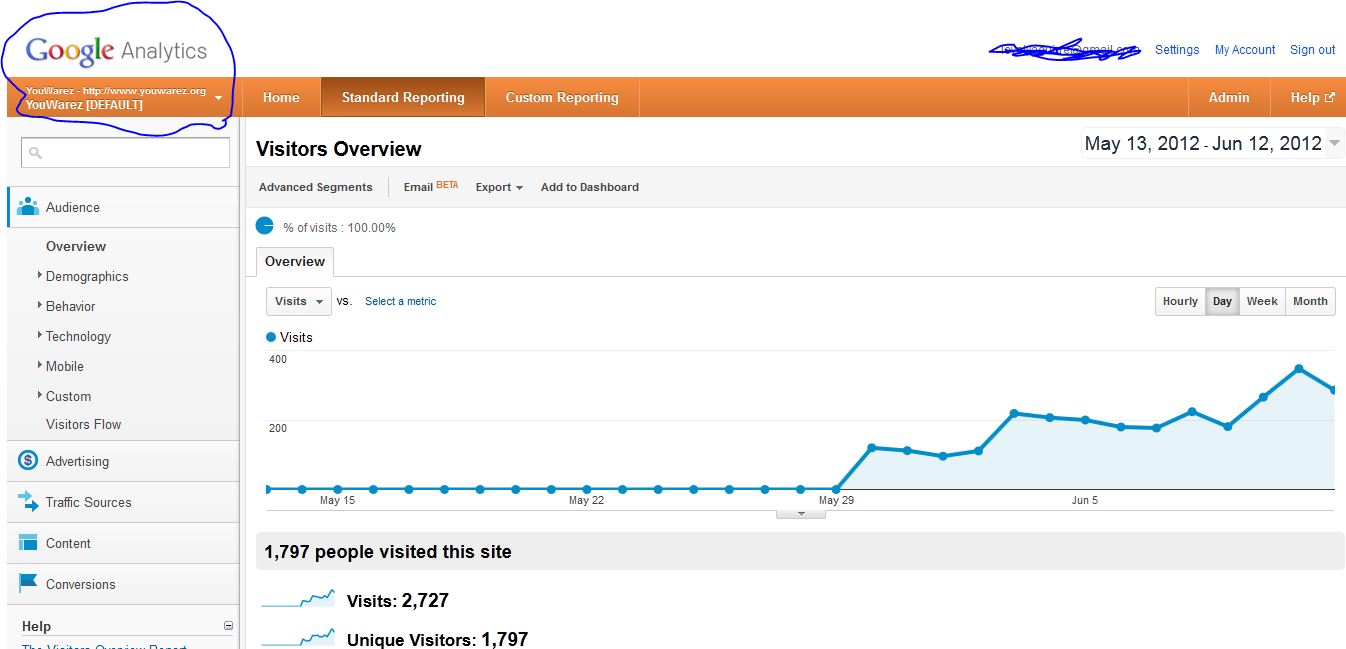Open the Content section
The height and width of the screenshot is (649, 1346).
tap(68, 544)
